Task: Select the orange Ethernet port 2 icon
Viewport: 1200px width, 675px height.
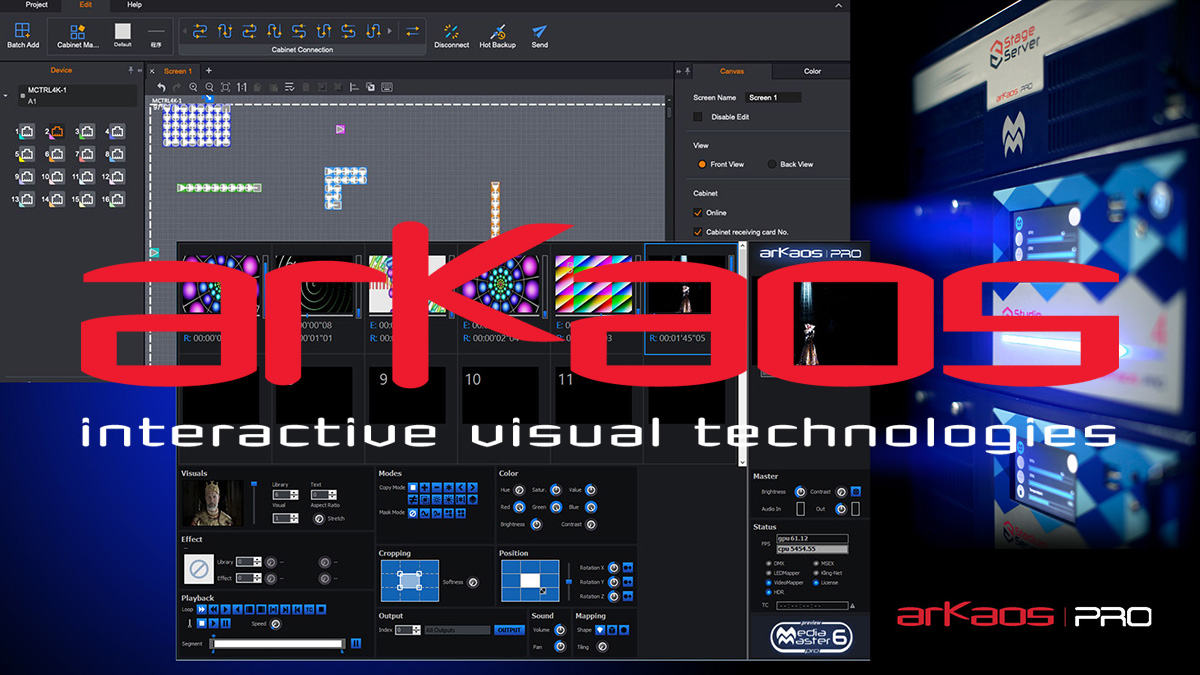Action: pos(57,132)
